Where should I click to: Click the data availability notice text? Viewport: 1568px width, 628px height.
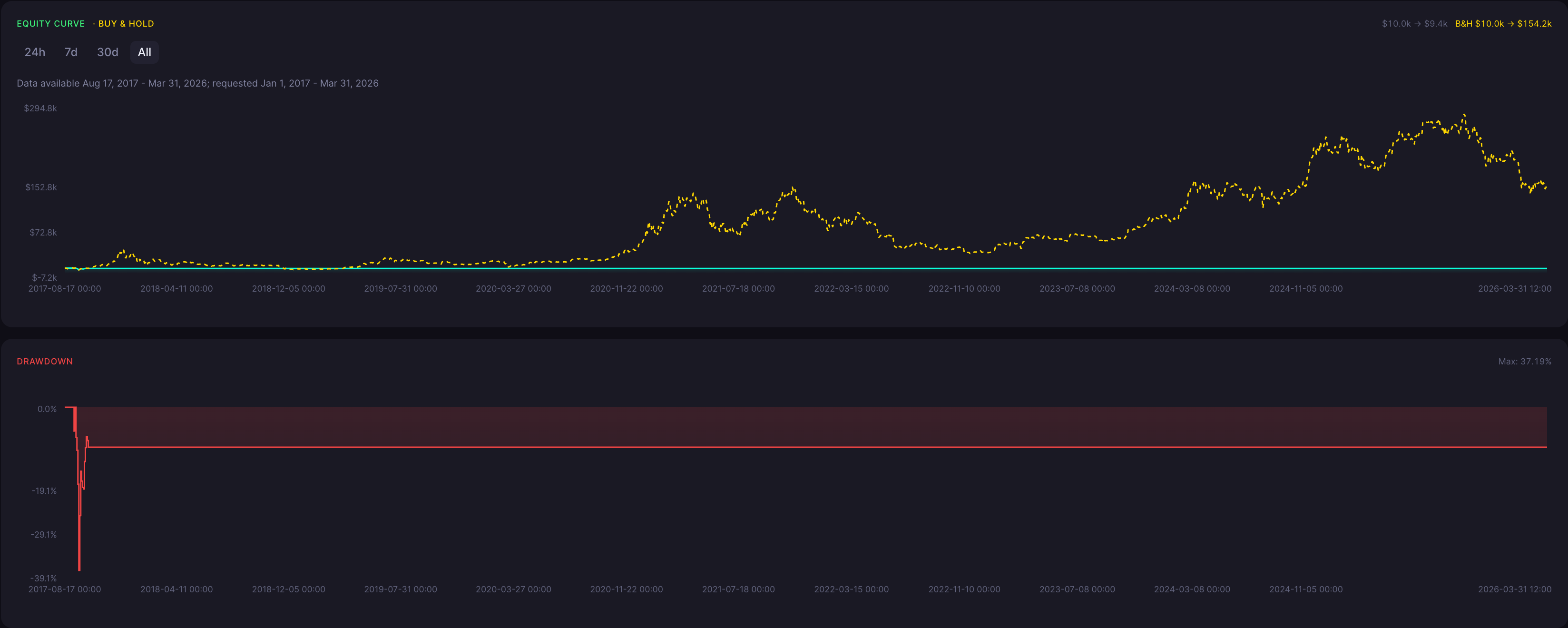tap(197, 83)
